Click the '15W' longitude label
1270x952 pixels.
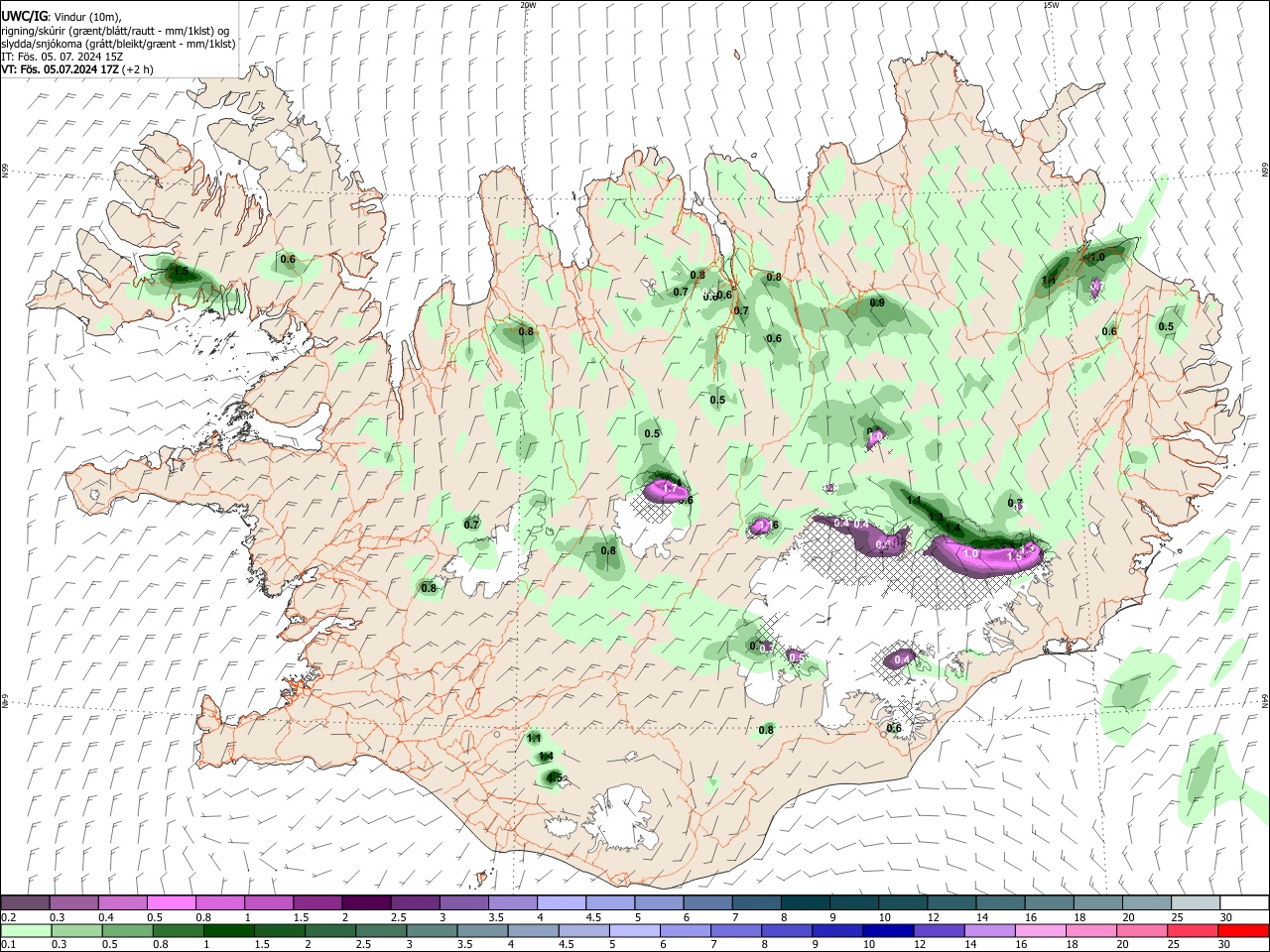[1051, 5]
